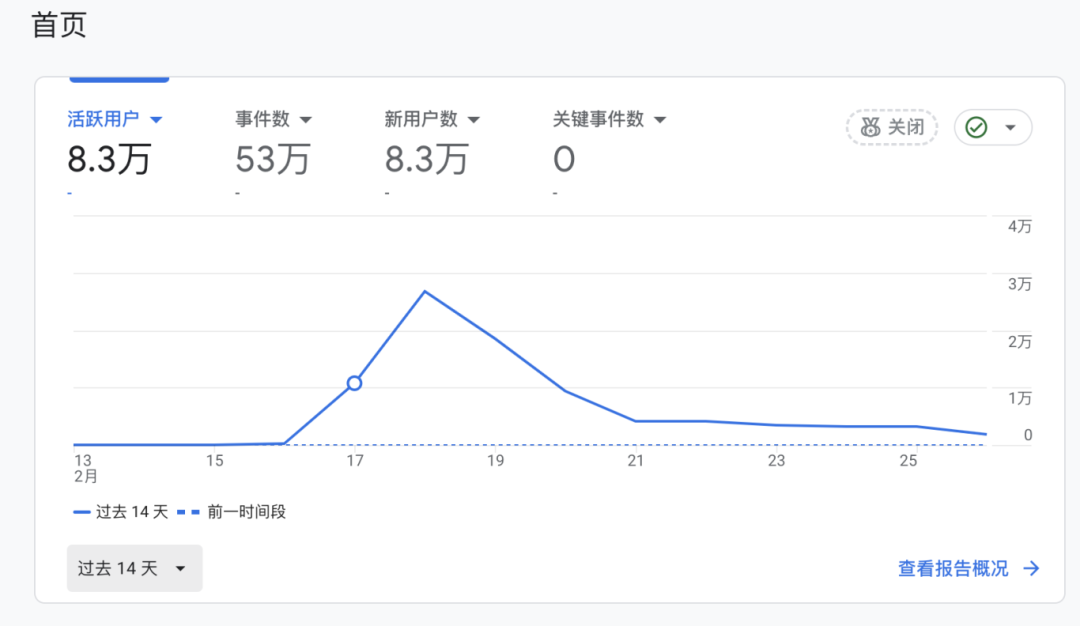Click the circled data point on the 17th
Image resolution: width=1080 pixels, height=626 pixels.
[354, 383]
